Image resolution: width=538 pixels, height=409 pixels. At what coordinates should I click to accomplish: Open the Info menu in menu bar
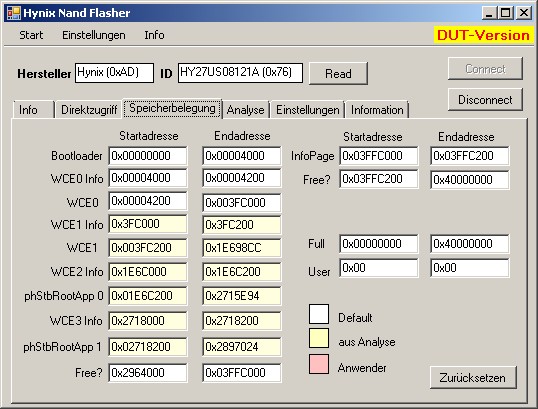(154, 35)
